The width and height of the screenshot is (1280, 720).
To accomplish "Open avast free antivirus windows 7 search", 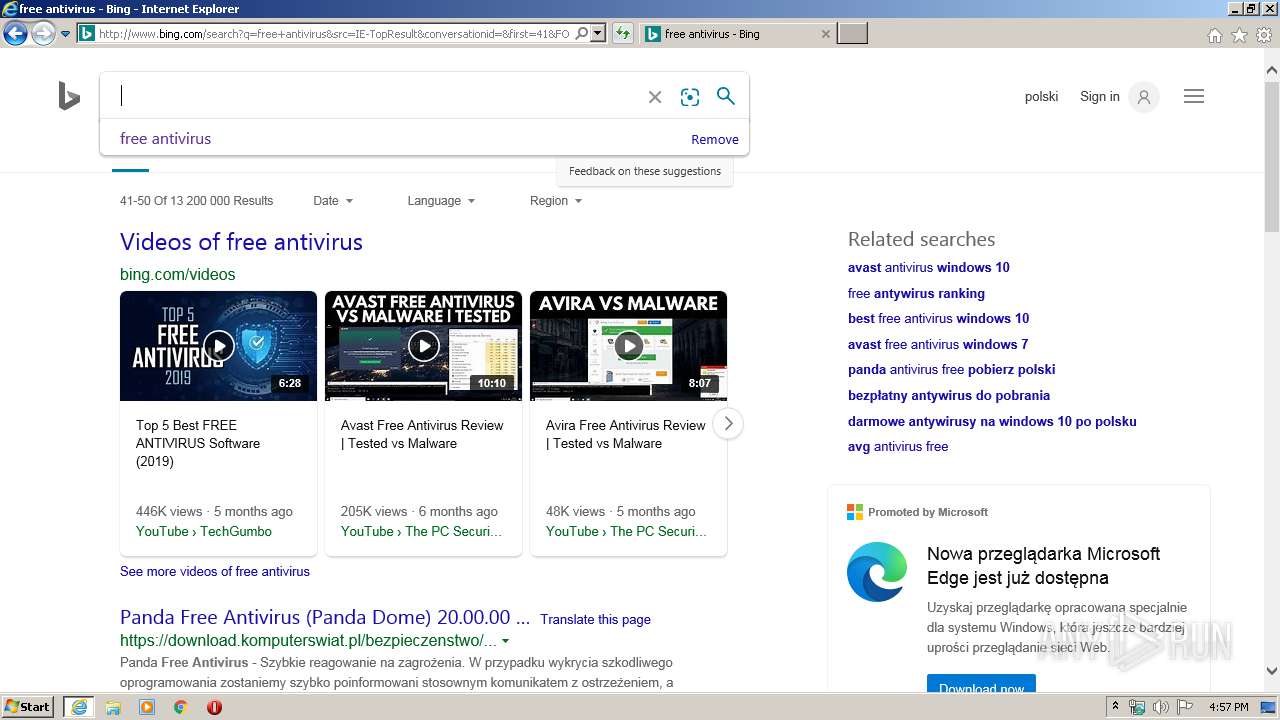I will pyautogui.click(x=938, y=345).
